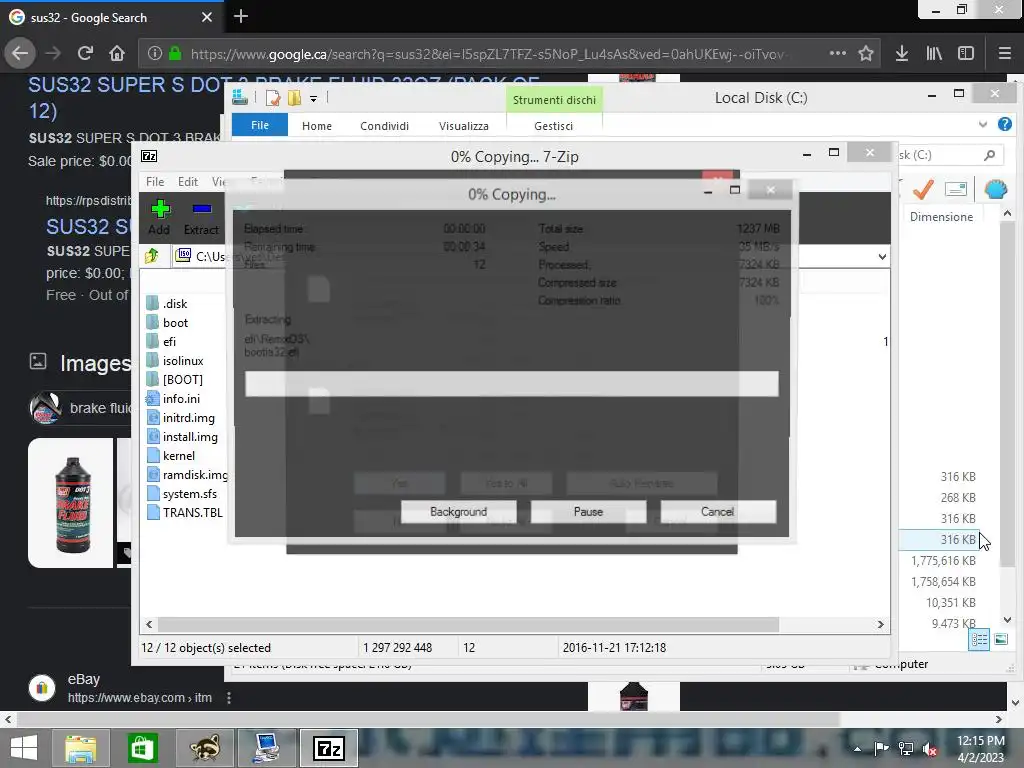Switch Explorer to large icons view
1024x768 pixels.
click(1000, 639)
